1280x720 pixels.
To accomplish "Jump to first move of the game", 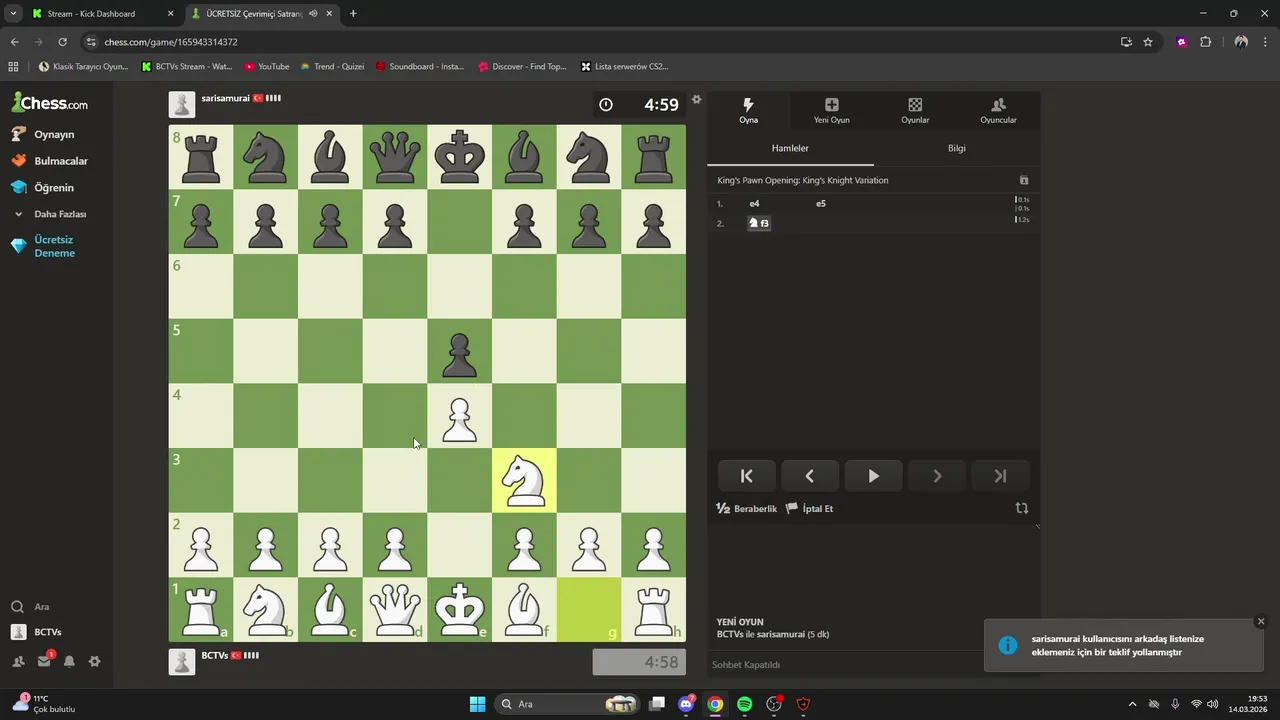I will click(746, 476).
